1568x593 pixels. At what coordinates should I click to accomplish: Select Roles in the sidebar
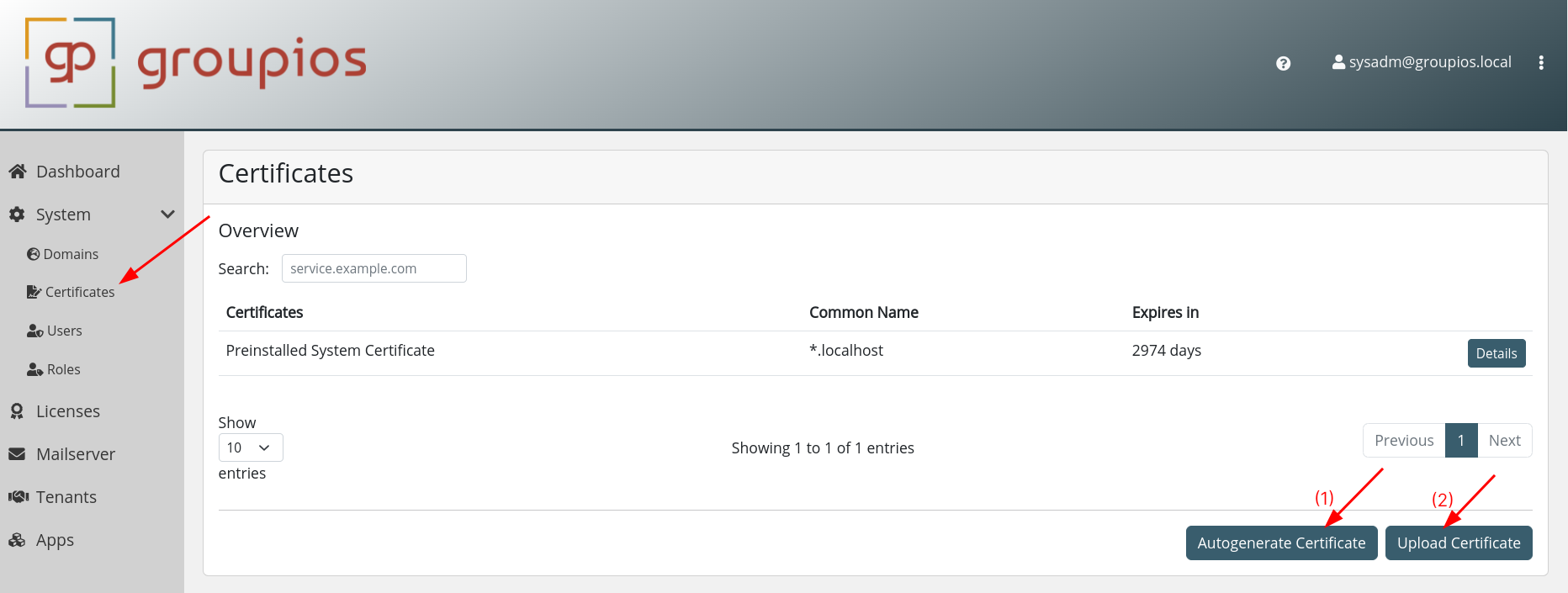click(55, 369)
